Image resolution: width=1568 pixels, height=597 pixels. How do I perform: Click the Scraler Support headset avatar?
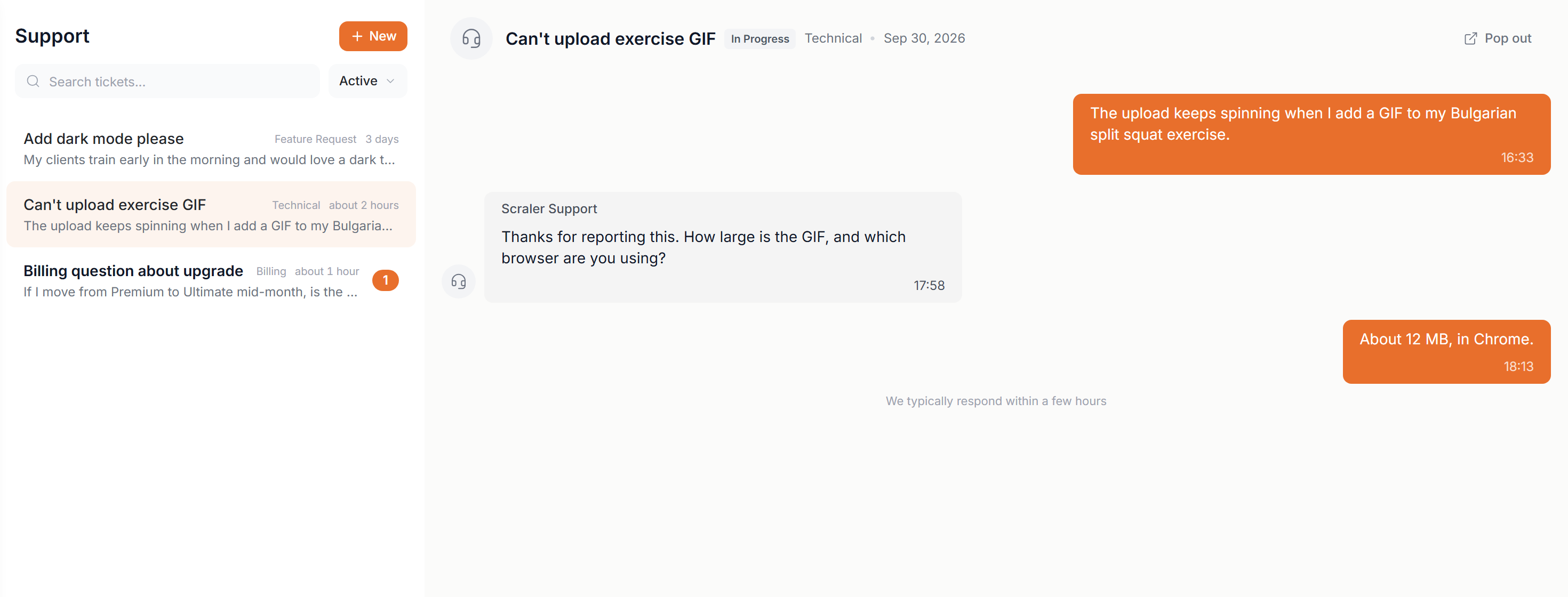coord(458,281)
